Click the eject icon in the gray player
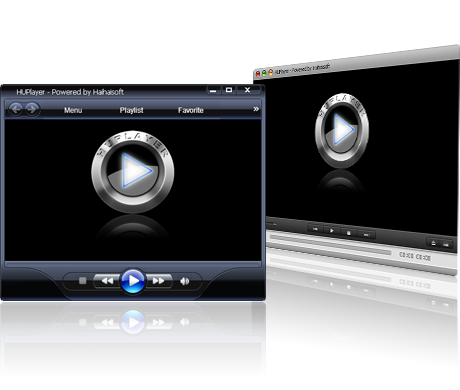The image size is (460, 390). [x=433, y=243]
